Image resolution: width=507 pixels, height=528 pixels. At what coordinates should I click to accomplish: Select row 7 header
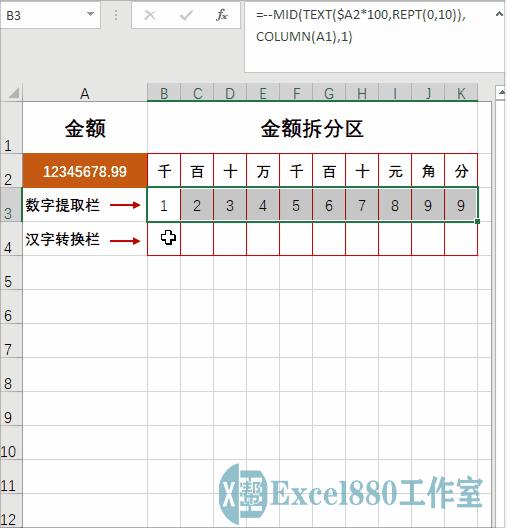[x=11, y=341]
